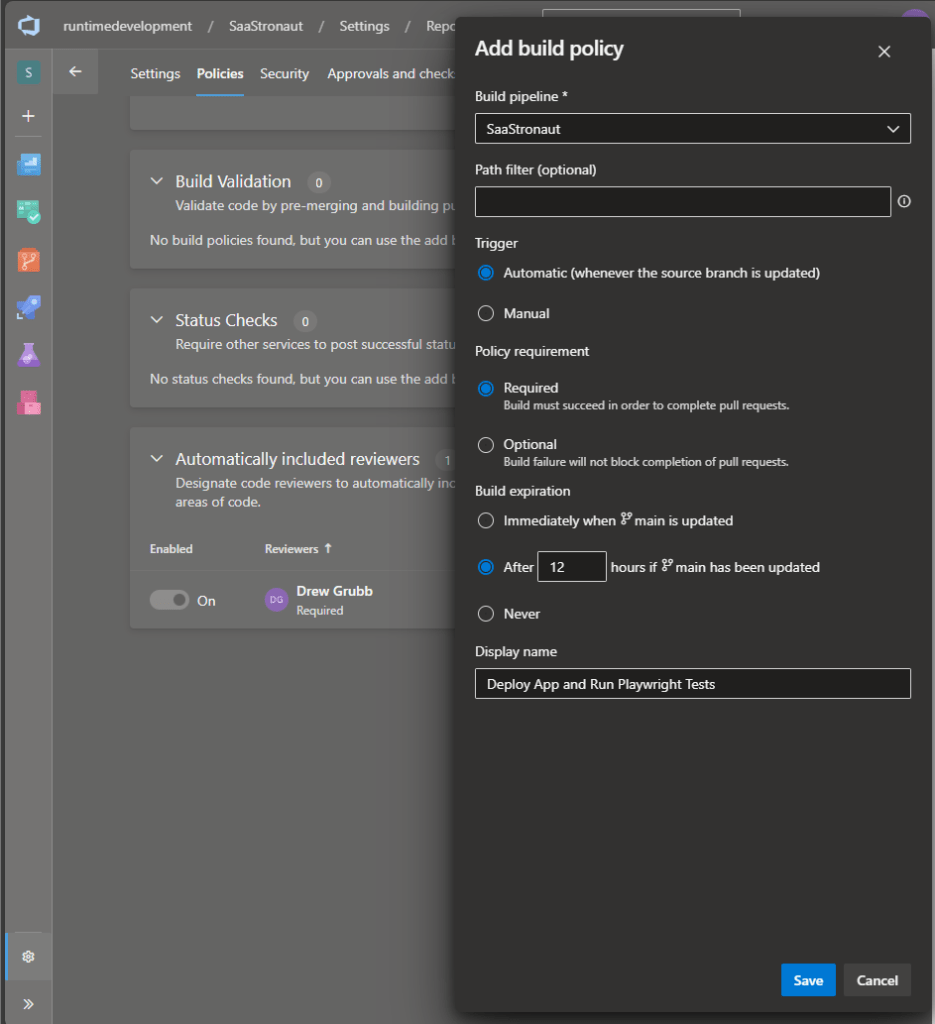Select the Manual trigger option
The image size is (935, 1024).
pyautogui.click(x=486, y=314)
